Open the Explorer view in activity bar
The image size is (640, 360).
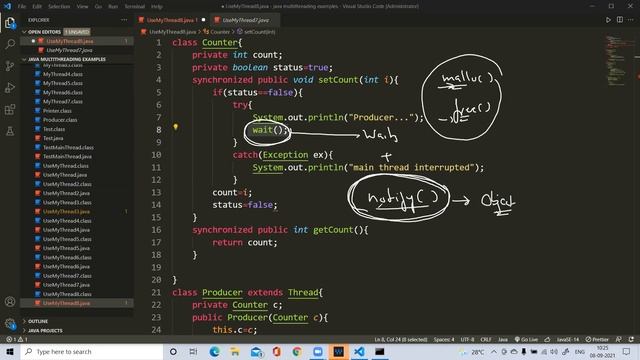[10, 23]
